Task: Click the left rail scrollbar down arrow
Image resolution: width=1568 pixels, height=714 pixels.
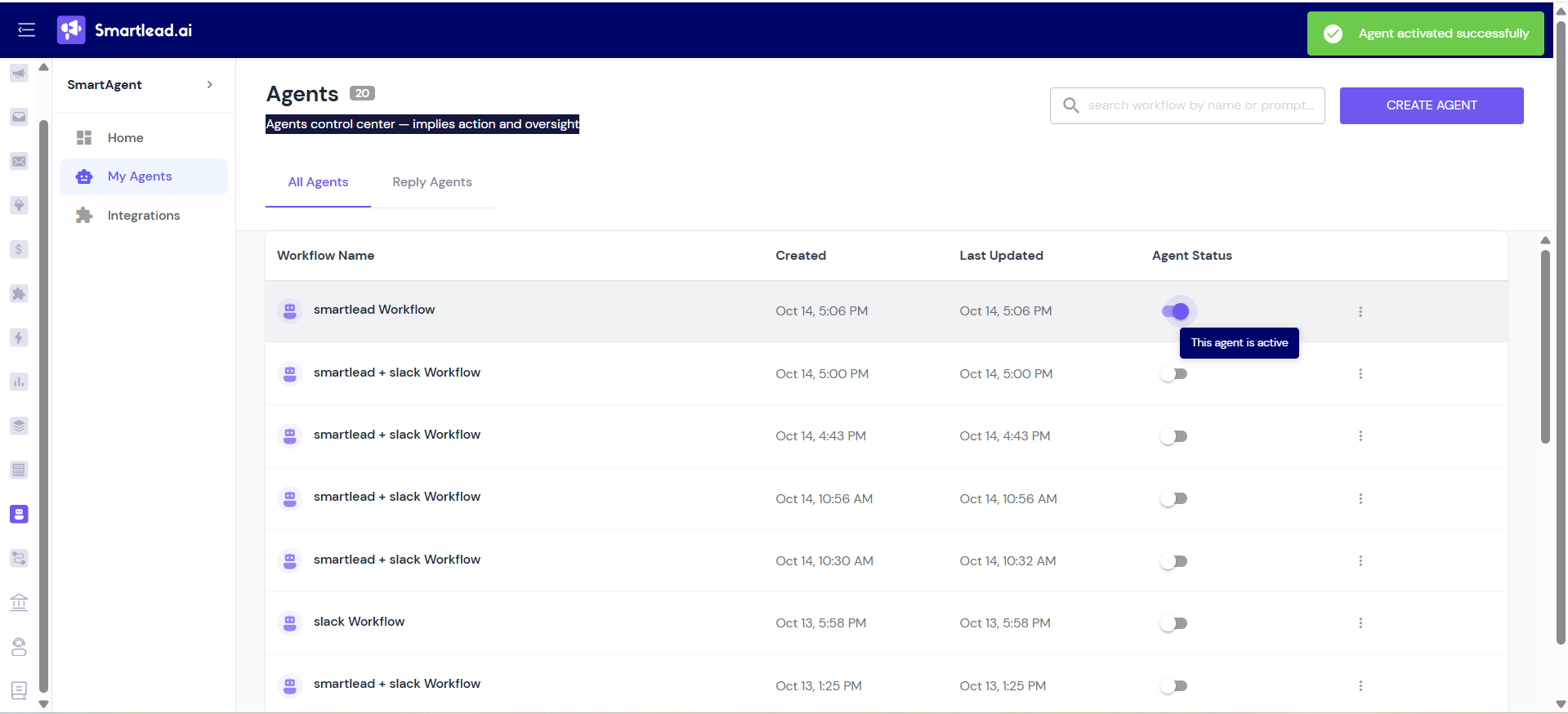Action: pos(43,703)
